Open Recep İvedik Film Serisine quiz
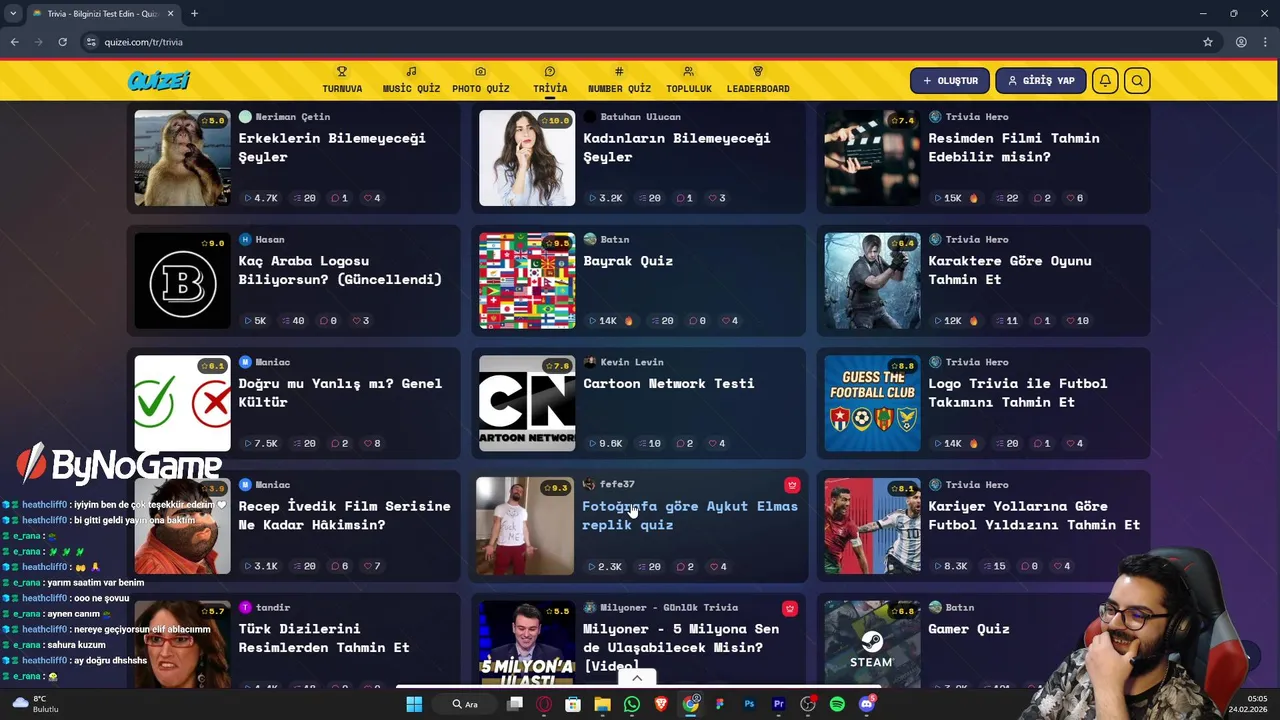This screenshot has width=1280, height=720. (x=345, y=516)
